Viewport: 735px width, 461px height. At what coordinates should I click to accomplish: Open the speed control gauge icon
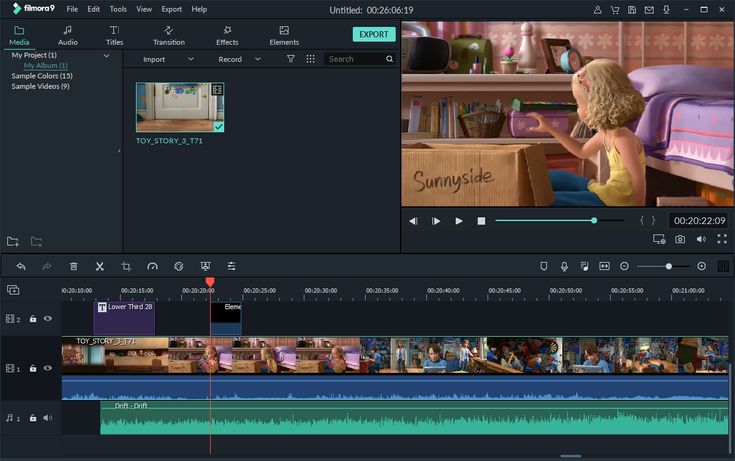point(152,266)
